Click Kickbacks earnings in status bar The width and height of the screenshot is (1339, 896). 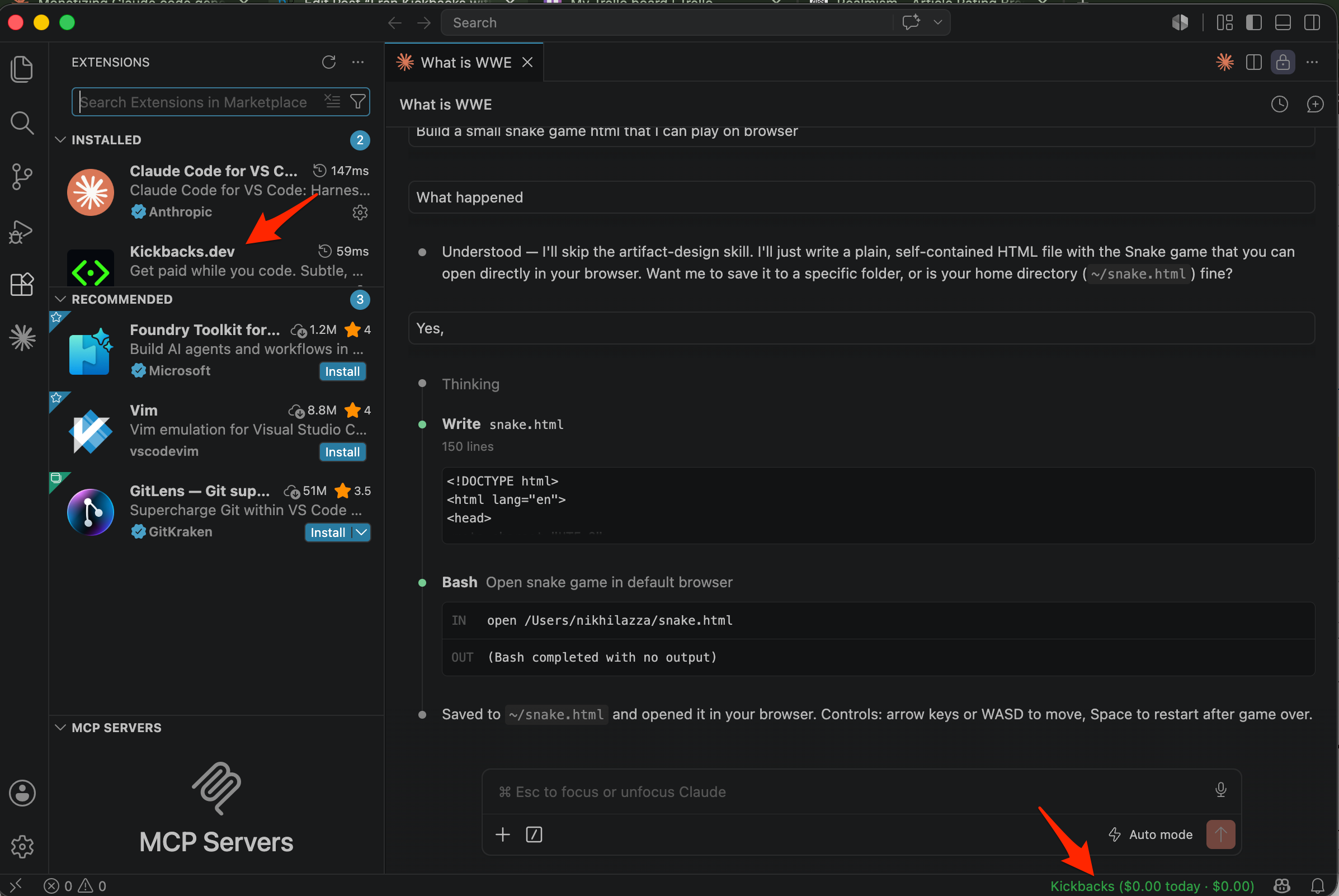1152,886
